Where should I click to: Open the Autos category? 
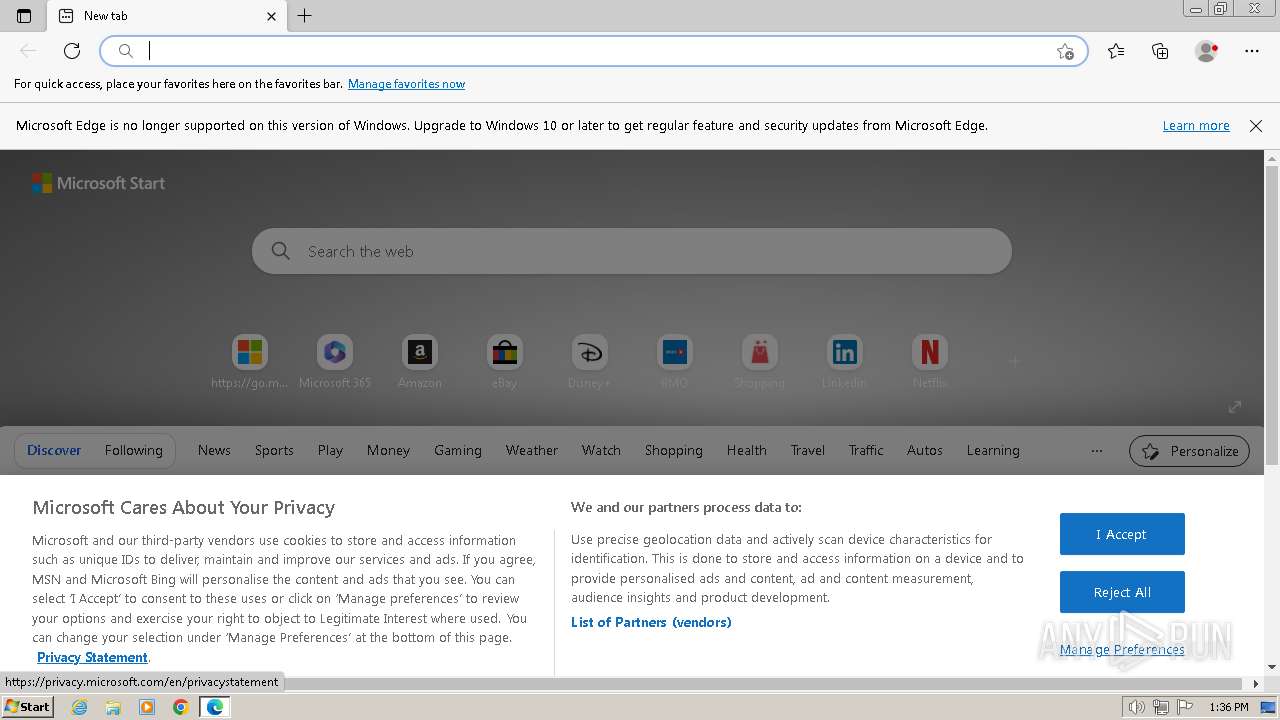[x=924, y=450]
